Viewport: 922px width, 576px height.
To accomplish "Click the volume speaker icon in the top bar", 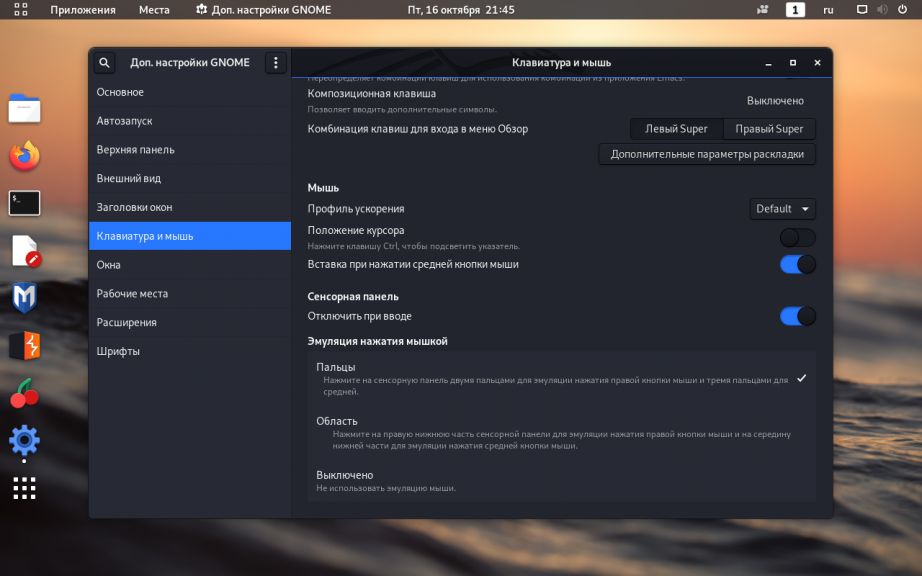I will point(882,9).
